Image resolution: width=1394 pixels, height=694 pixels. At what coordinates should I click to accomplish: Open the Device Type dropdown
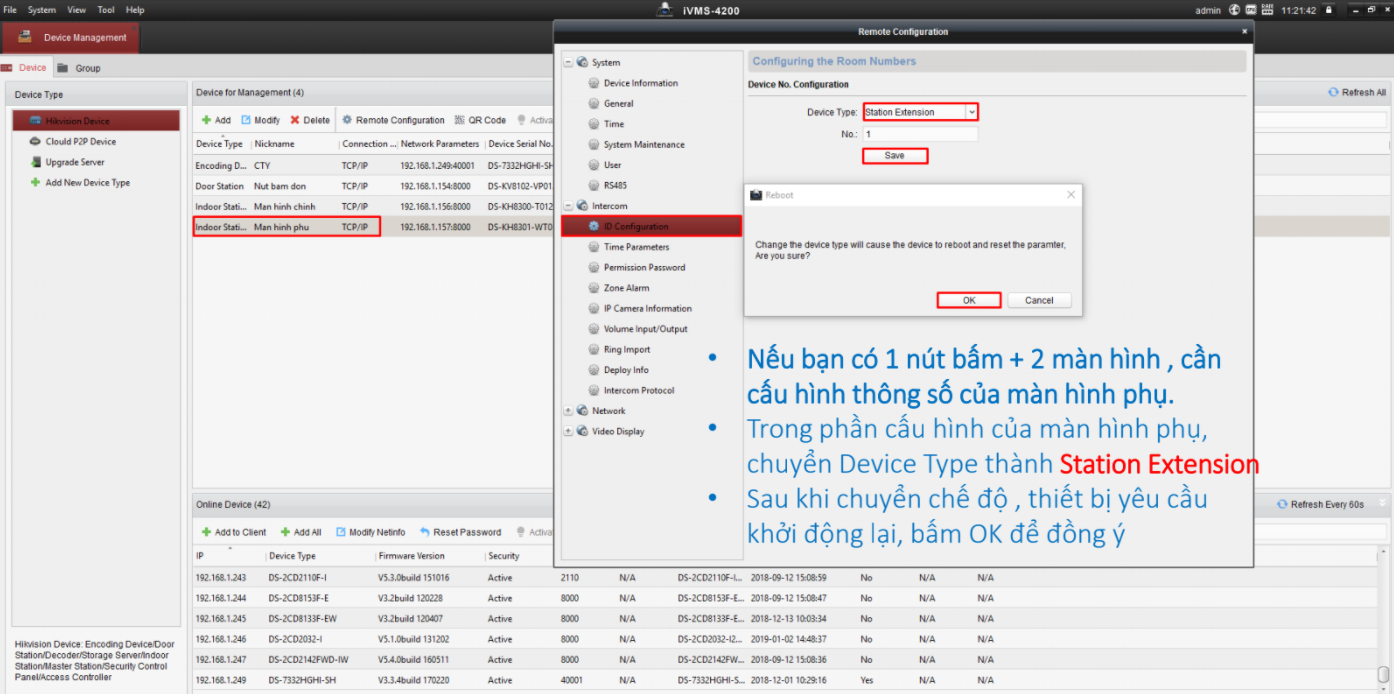(971, 112)
